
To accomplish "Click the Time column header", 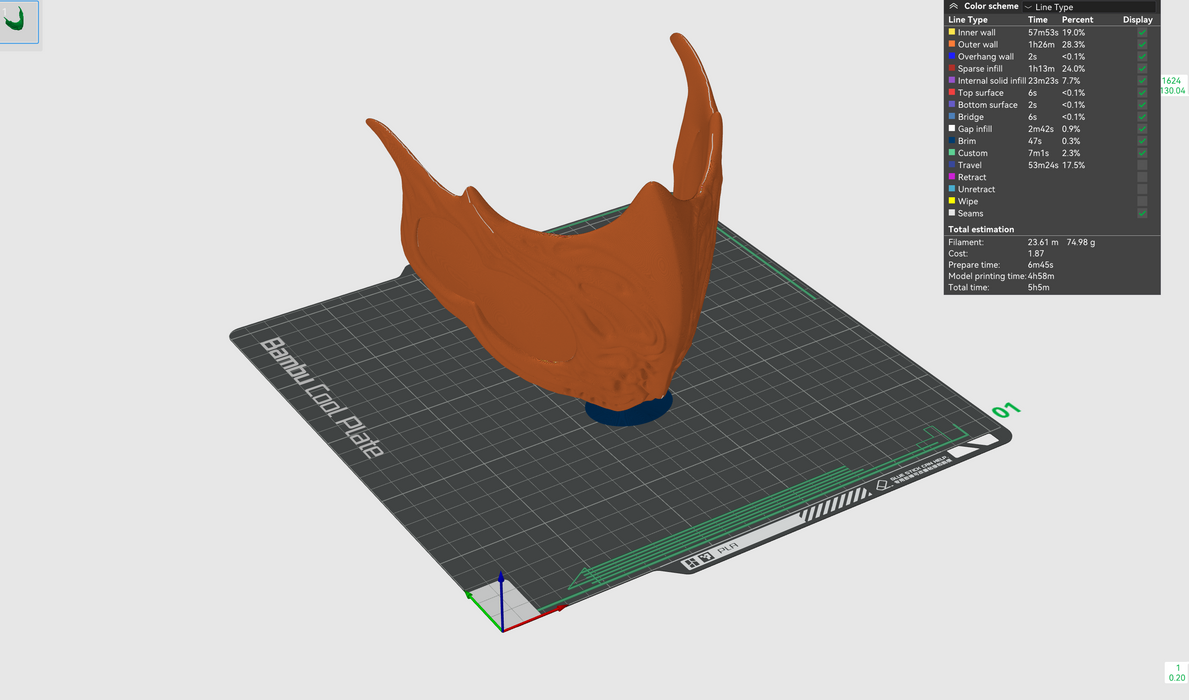I will [1038, 20].
